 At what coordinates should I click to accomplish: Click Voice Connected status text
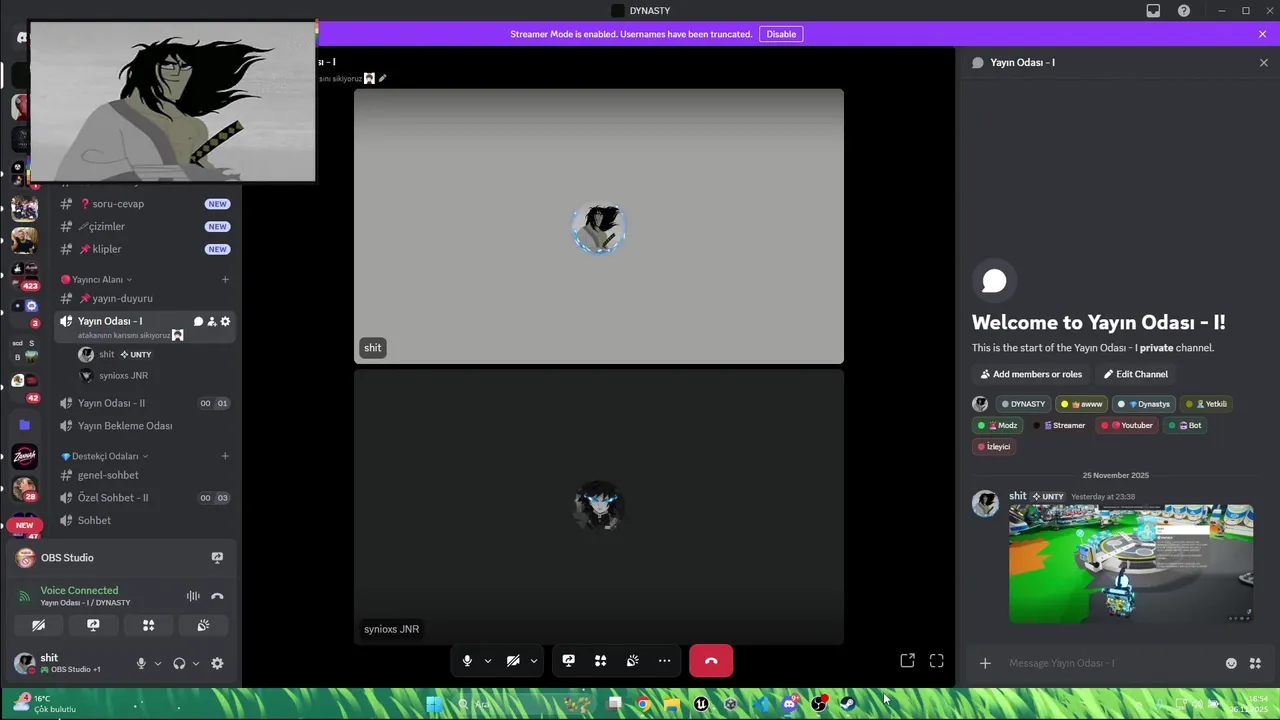tap(79, 590)
